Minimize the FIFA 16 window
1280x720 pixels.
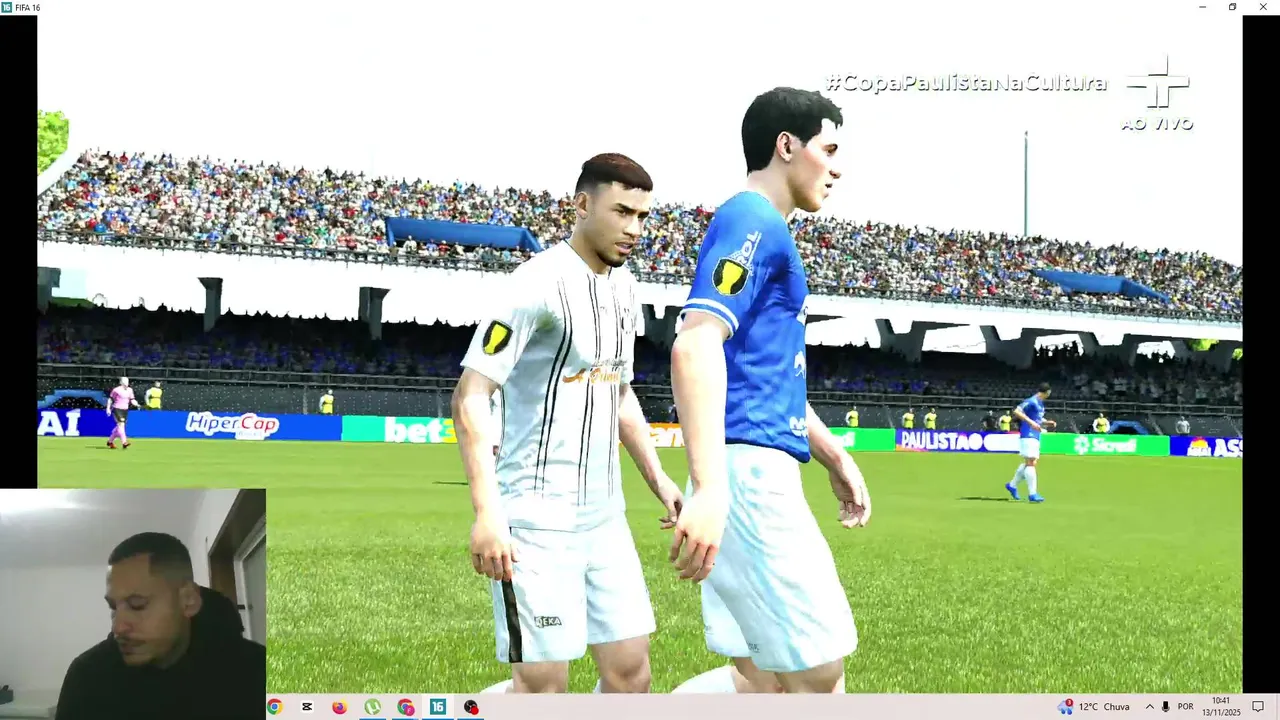coord(1203,7)
